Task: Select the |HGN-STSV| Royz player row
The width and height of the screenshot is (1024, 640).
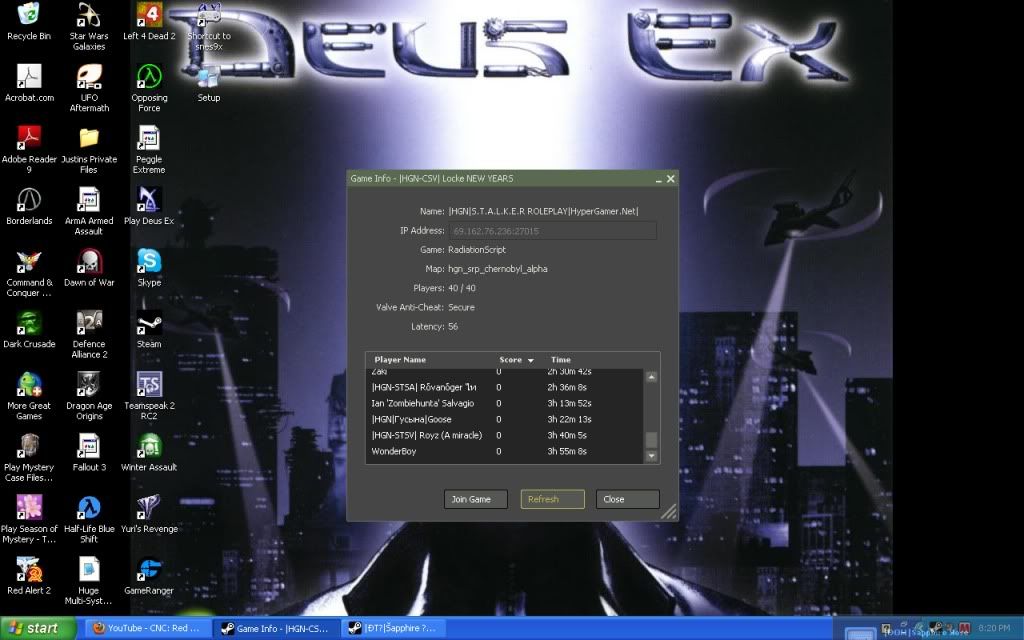Action: [504, 436]
